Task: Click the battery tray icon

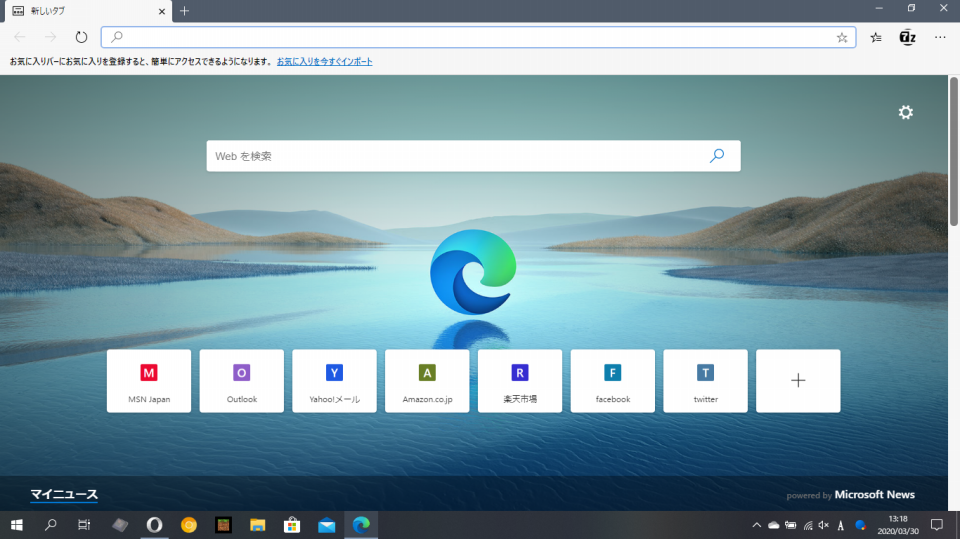Action: click(x=791, y=525)
